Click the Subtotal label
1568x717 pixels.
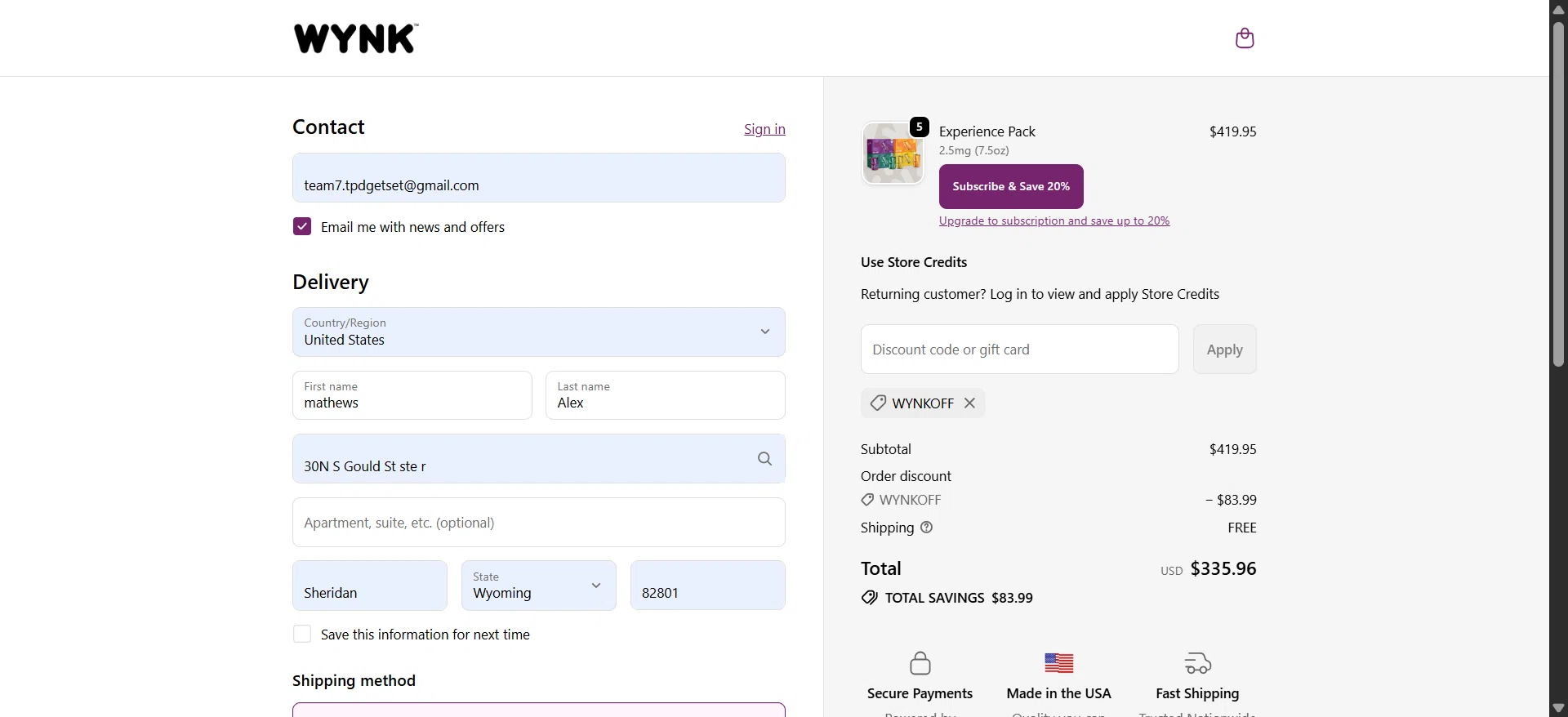coord(885,449)
